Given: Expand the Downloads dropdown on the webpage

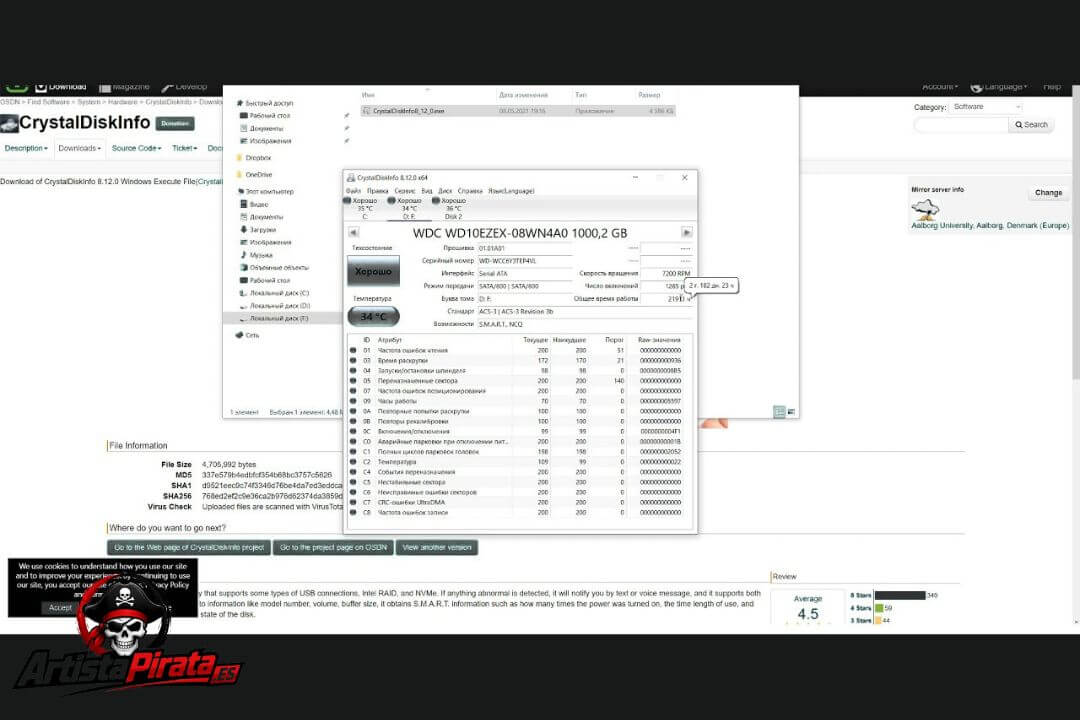Looking at the screenshot, I should pos(79,148).
